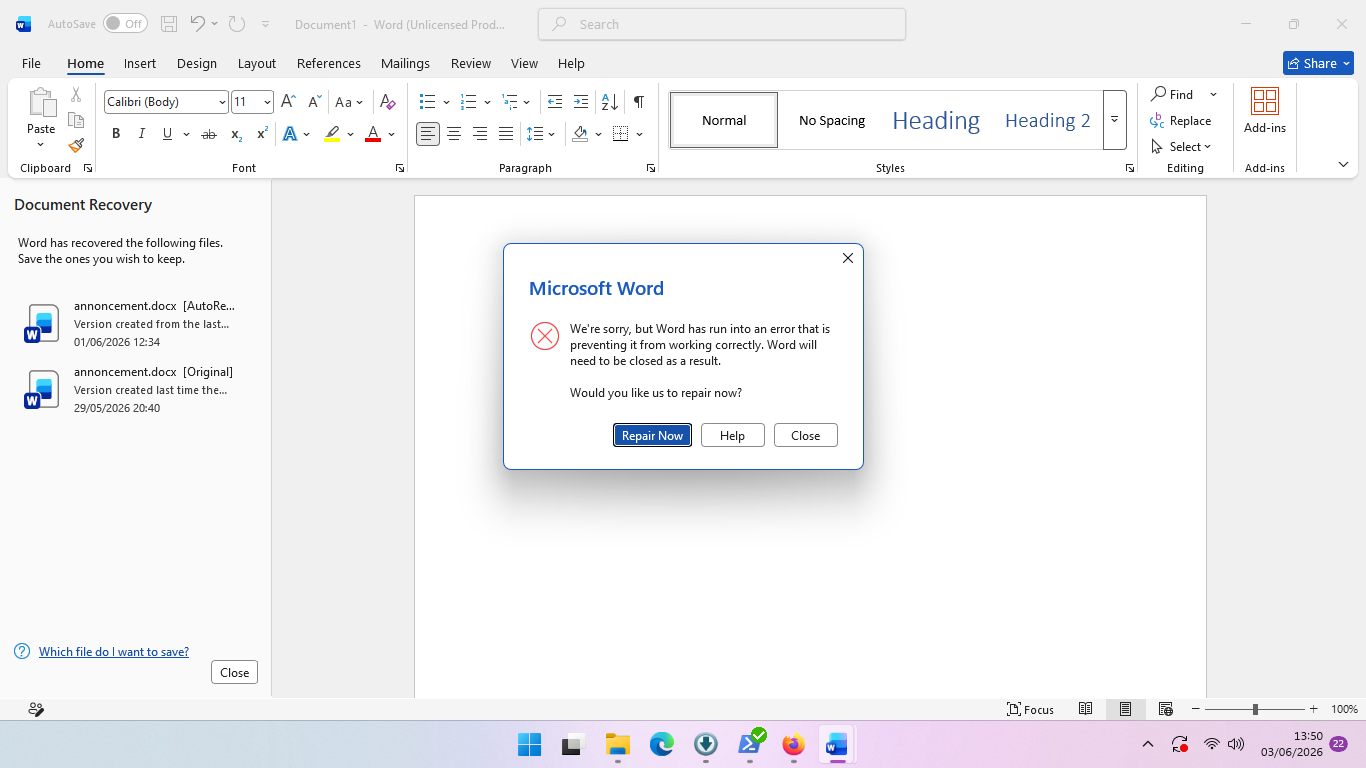
Task: Clear all formatting icon
Action: (x=388, y=102)
